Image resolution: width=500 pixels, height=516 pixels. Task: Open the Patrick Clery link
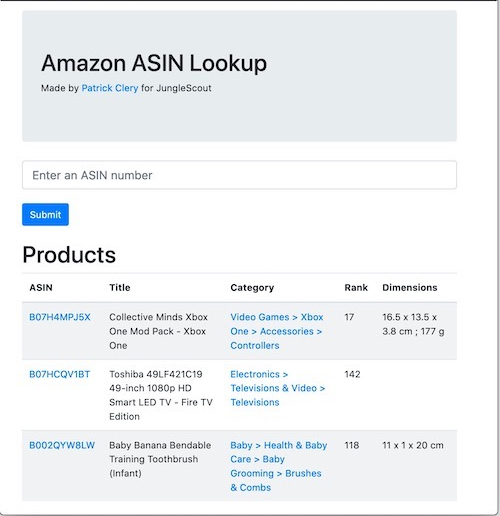110,88
